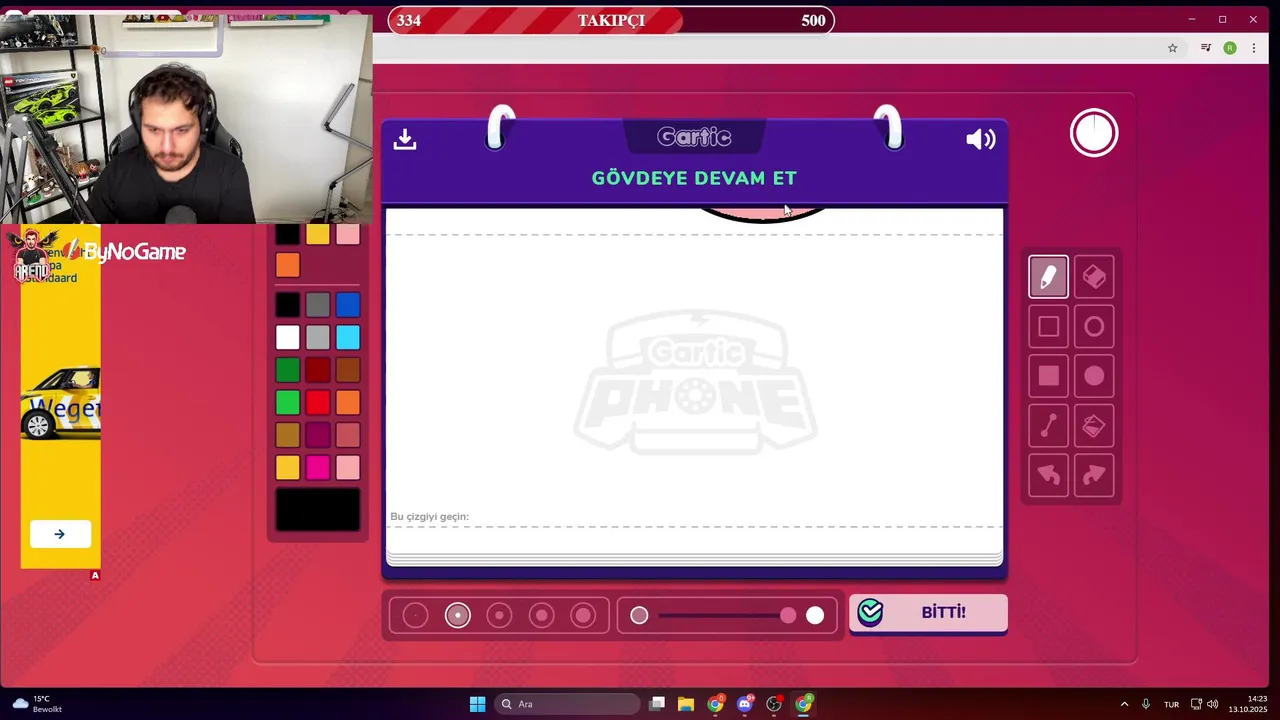The width and height of the screenshot is (1280, 720).
Task: Undo the last stroke
Action: (1048, 475)
